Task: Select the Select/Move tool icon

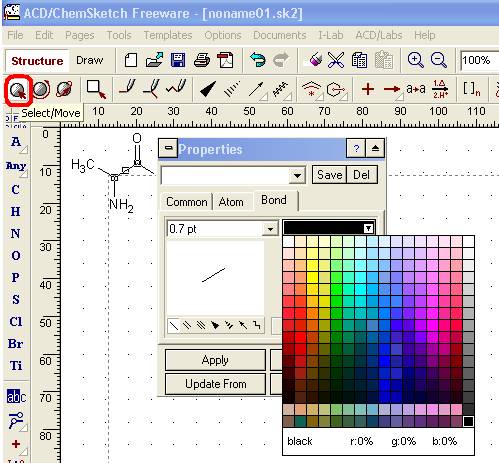Action: click(x=18, y=90)
